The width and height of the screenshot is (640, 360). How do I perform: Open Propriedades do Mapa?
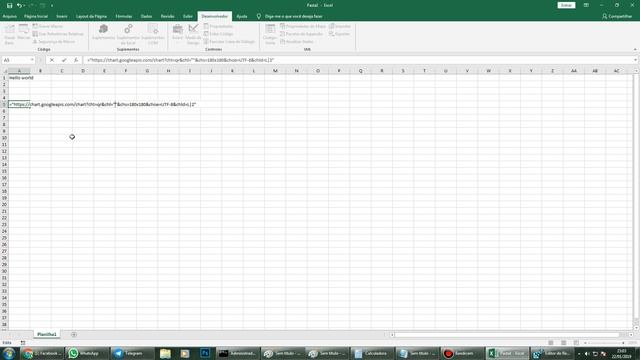[x=303, y=26]
